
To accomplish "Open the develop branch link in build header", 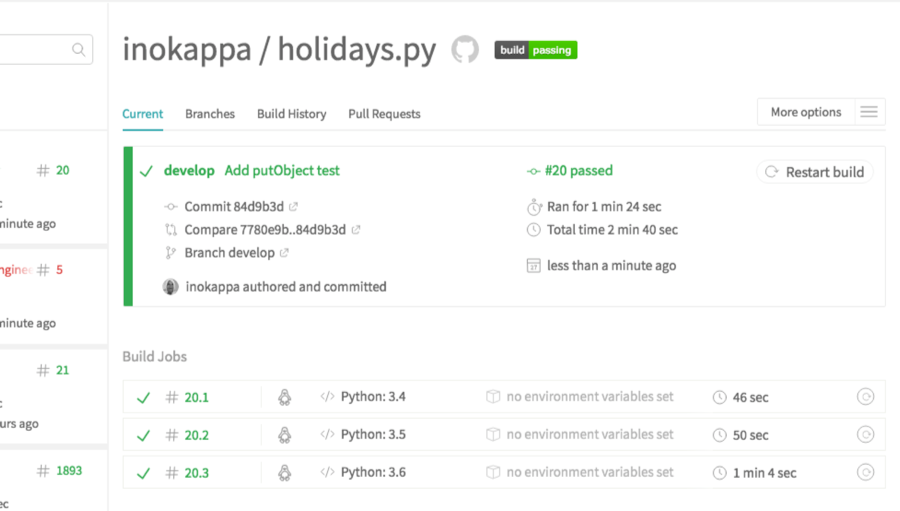I will (x=189, y=171).
